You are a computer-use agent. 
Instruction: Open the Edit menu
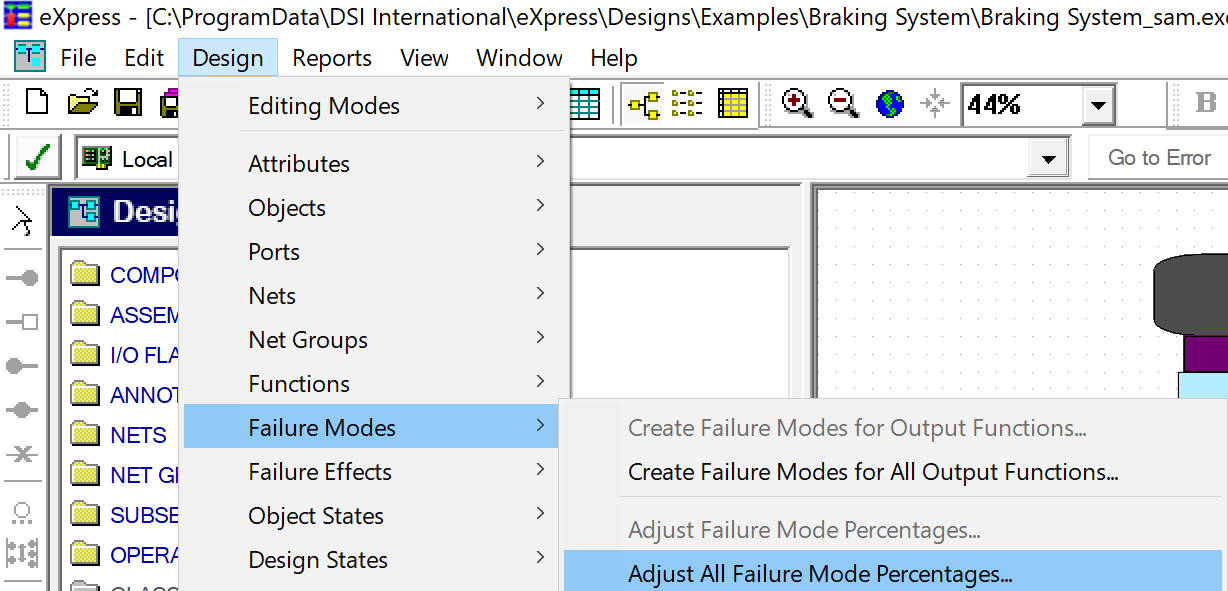point(144,58)
